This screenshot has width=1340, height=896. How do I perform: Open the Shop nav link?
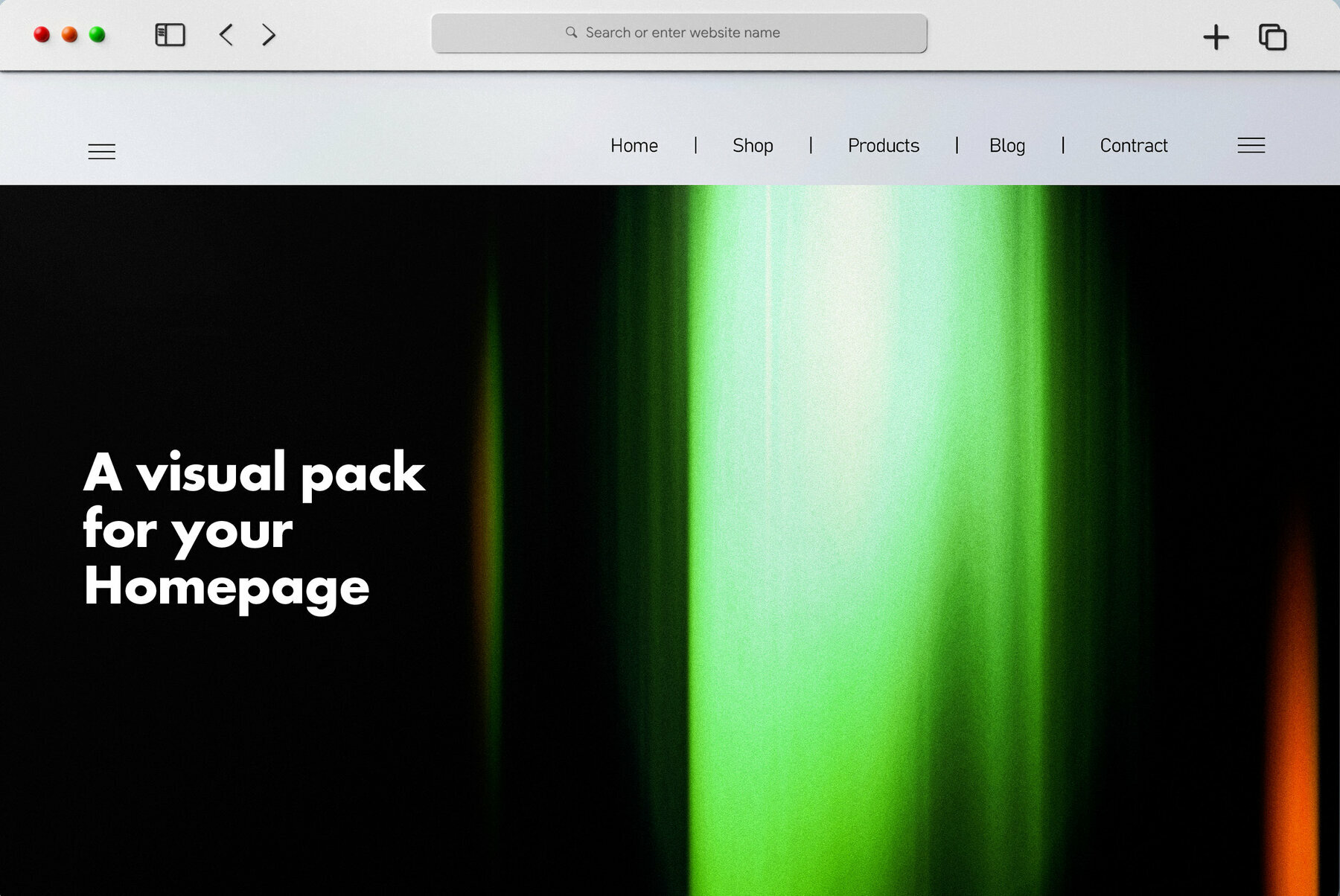(753, 146)
